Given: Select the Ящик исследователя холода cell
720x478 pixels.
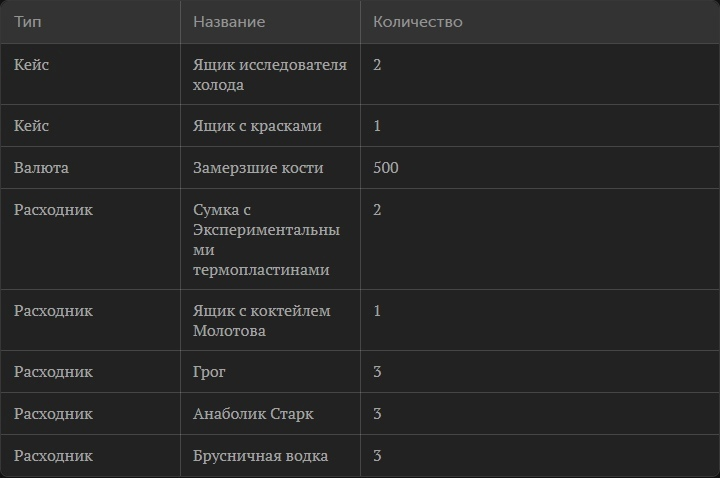Looking at the screenshot, I should coord(269,75).
